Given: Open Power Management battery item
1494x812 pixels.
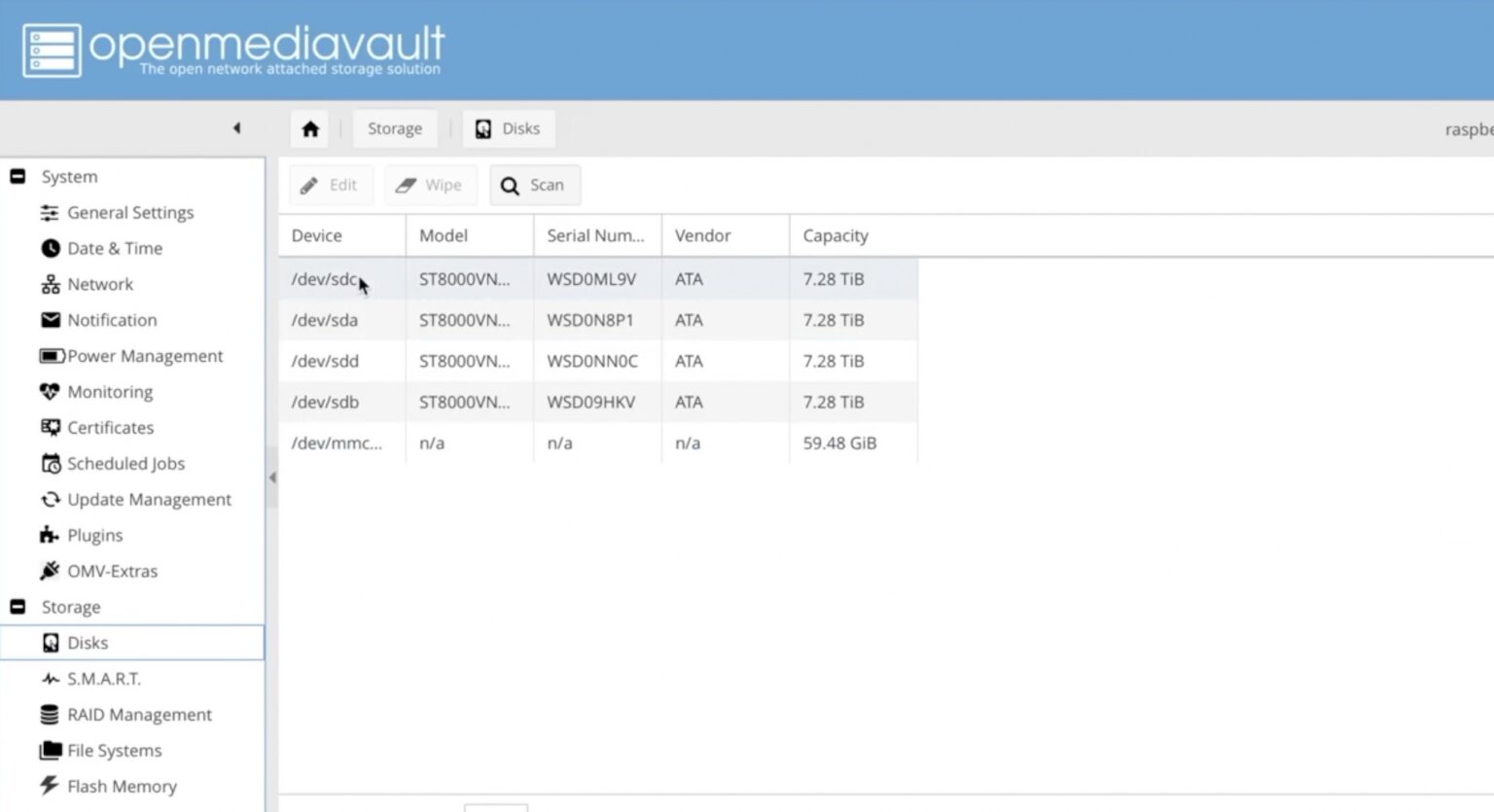Looking at the screenshot, I should 144,356.
